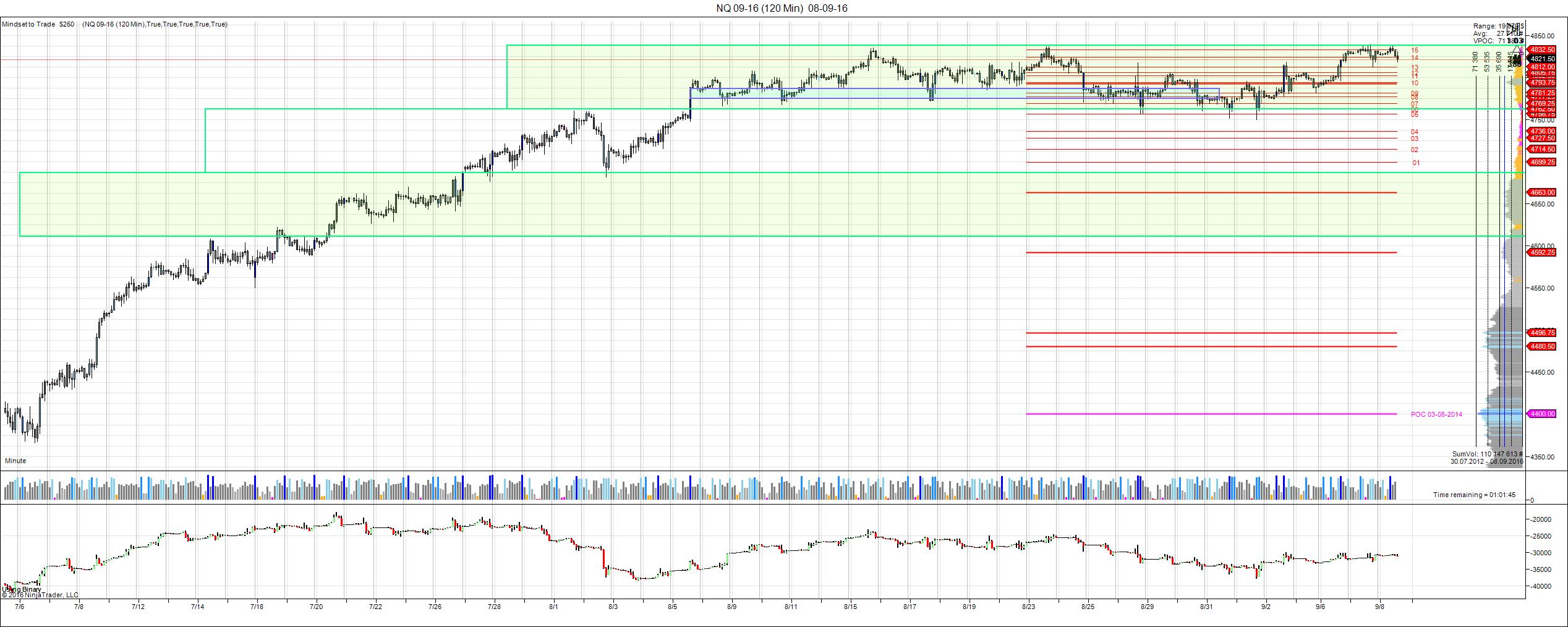Viewport: 1568px width, 627px height.
Task: Click the 4850.00 price axis label
Action: click(1542, 36)
